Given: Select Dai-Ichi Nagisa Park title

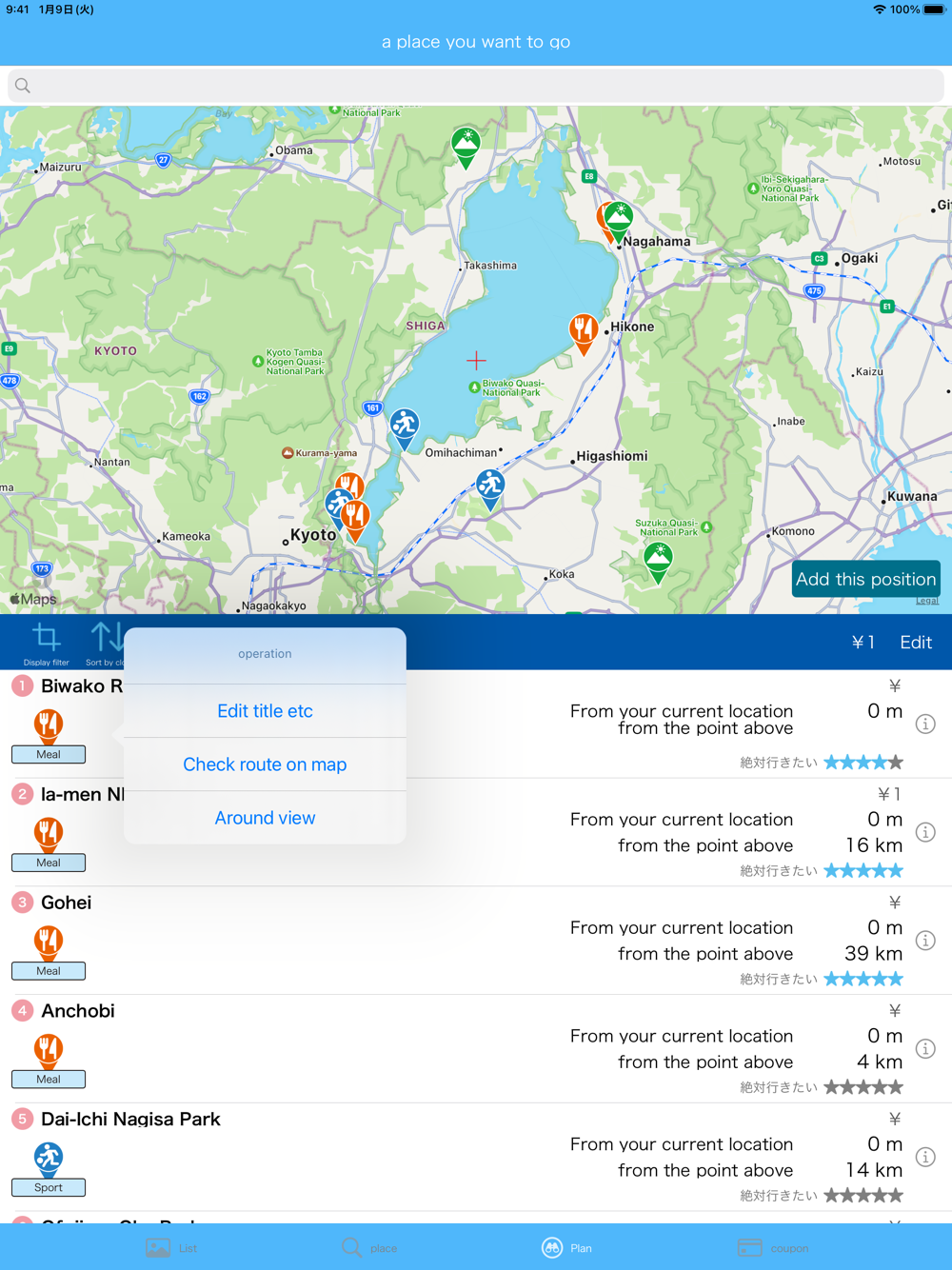Looking at the screenshot, I should pos(130,1120).
